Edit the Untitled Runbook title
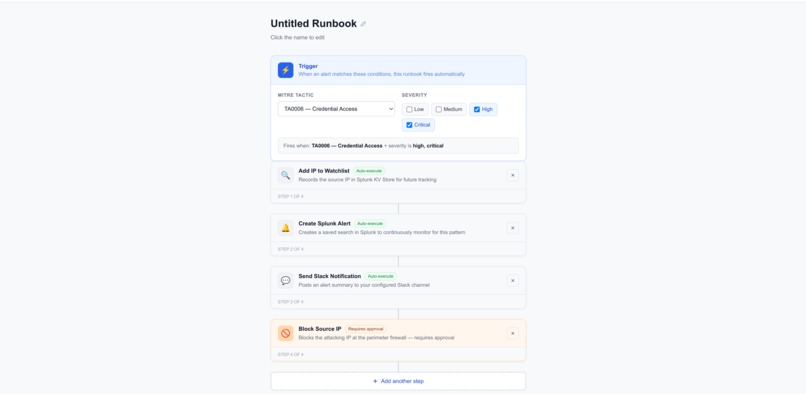The width and height of the screenshot is (806, 394). [314, 24]
